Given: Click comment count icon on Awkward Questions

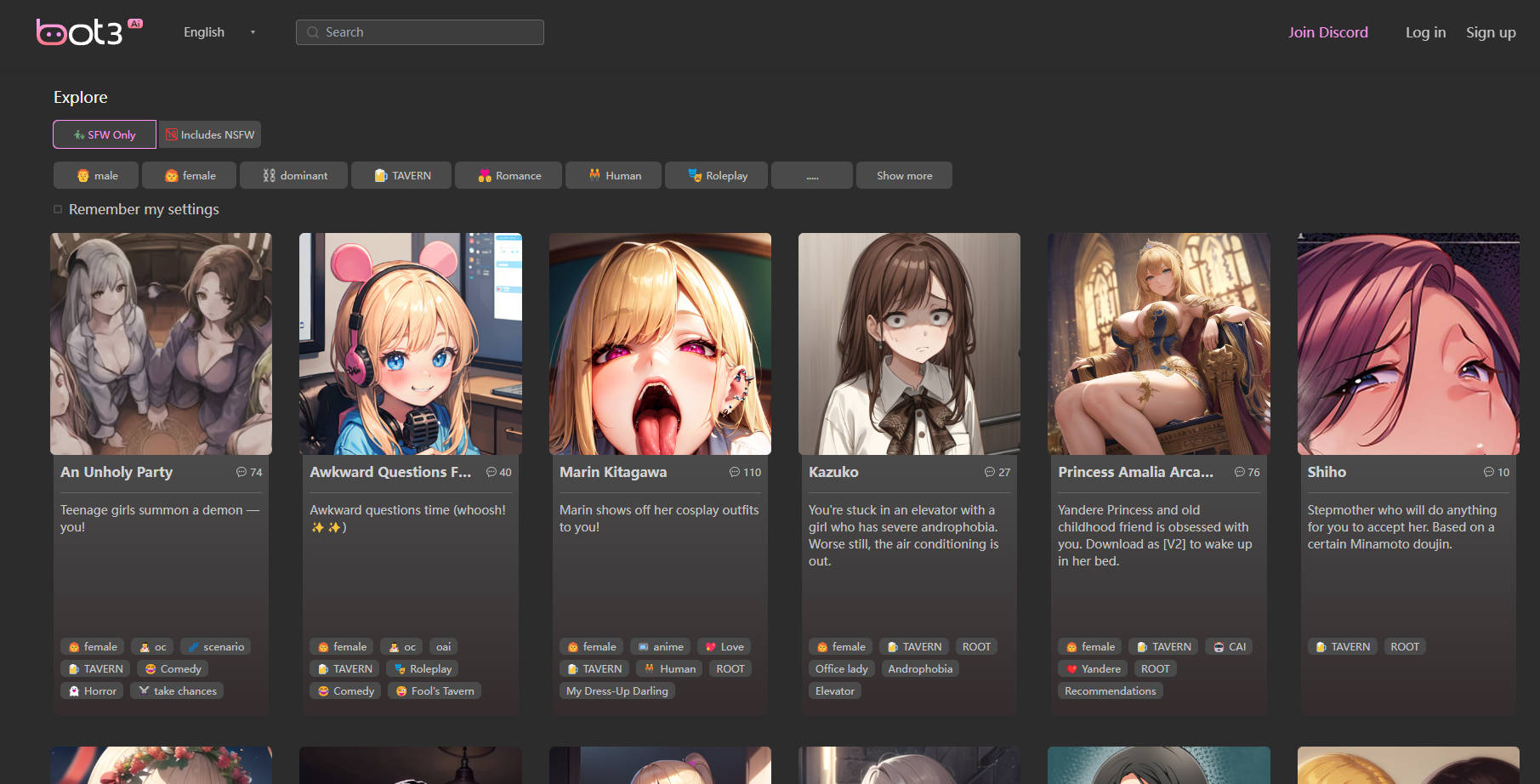Looking at the screenshot, I should click(x=492, y=472).
